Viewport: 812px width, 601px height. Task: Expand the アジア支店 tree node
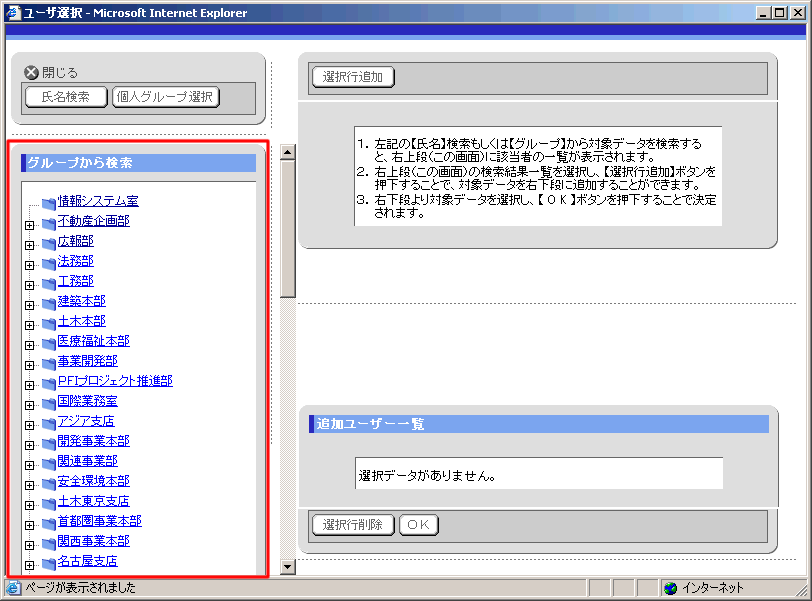point(30,426)
